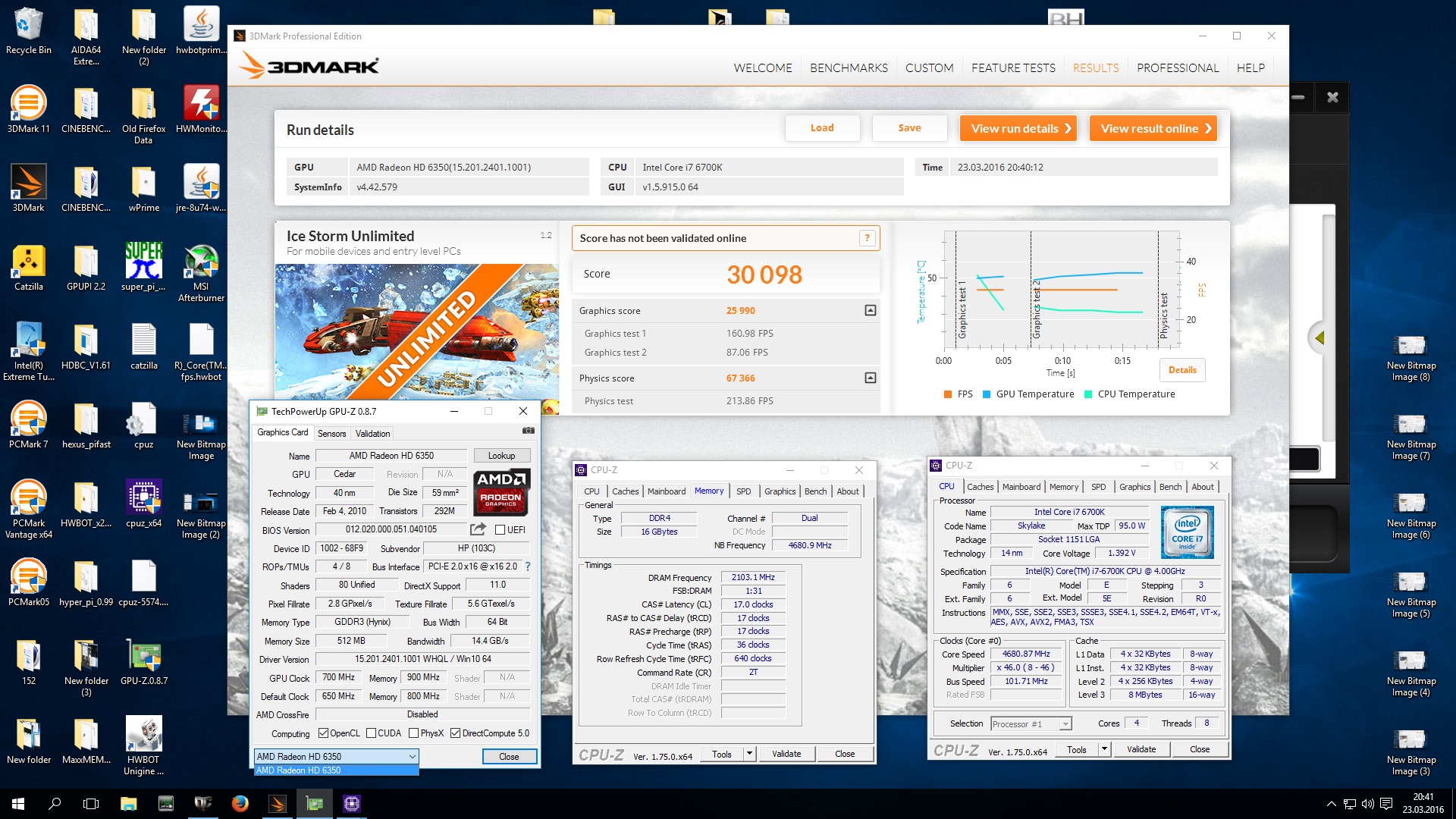The height and width of the screenshot is (819, 1456).
Task: Launch the 3DMark 11 desktop shortcut
Action: pos(28,110)
